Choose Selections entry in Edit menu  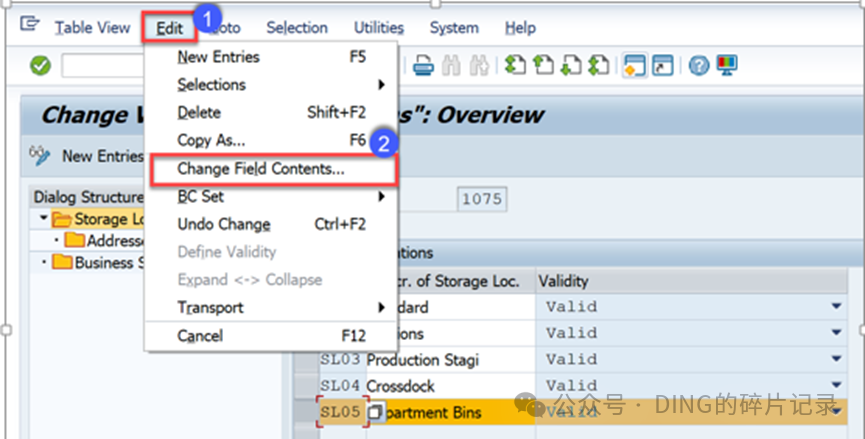(271, 85)
